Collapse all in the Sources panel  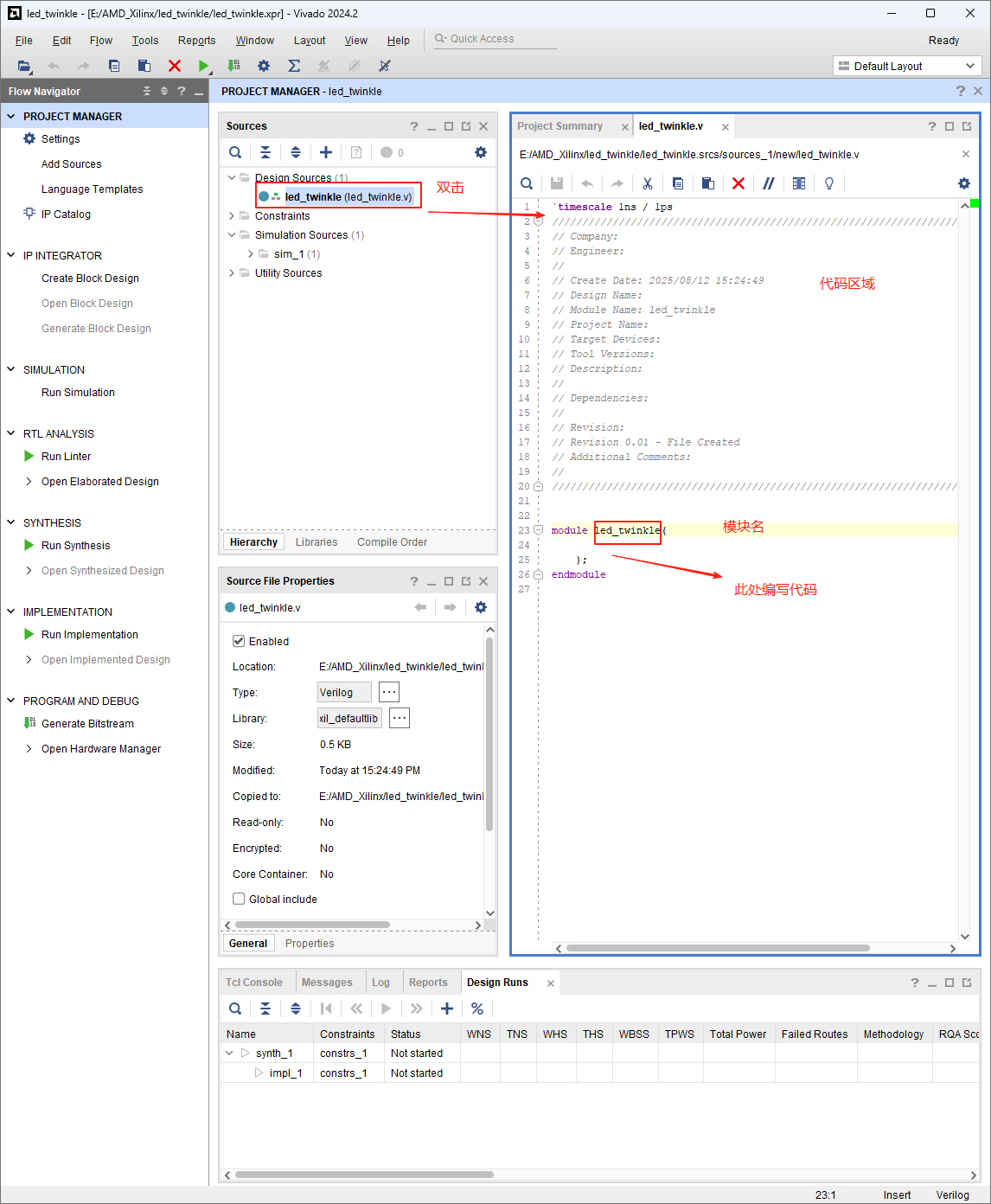coord(265,152)
